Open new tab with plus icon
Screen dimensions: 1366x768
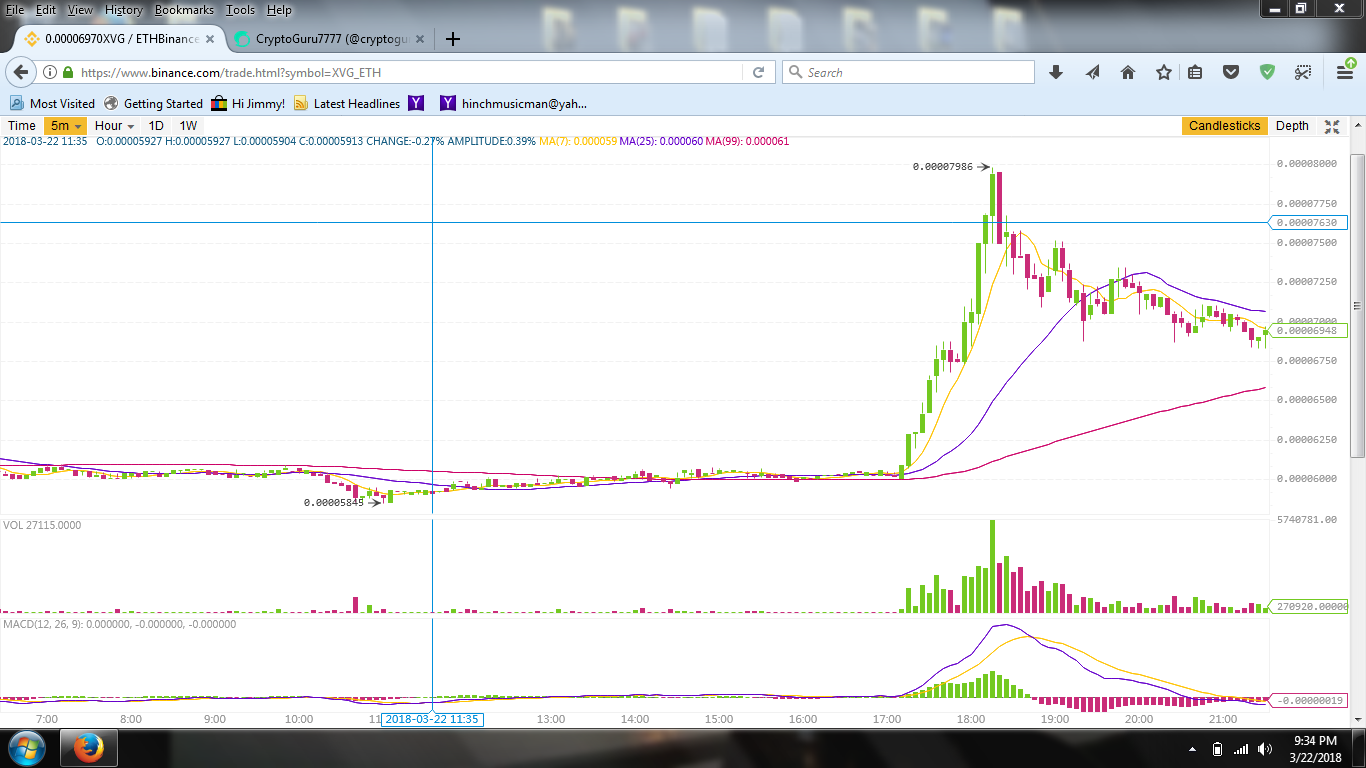click(x=453, y=39)
